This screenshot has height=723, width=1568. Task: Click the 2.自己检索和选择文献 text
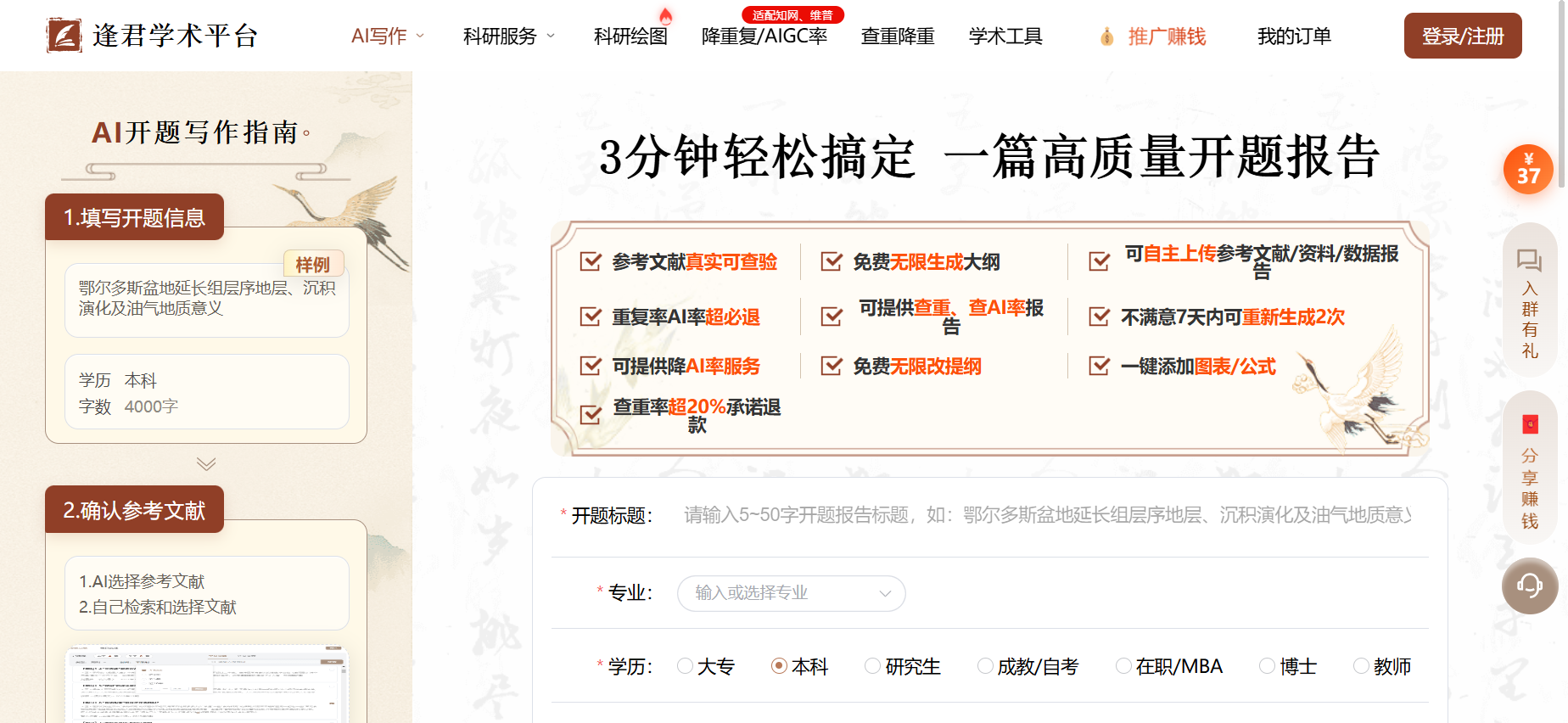[x=158, y=607]
